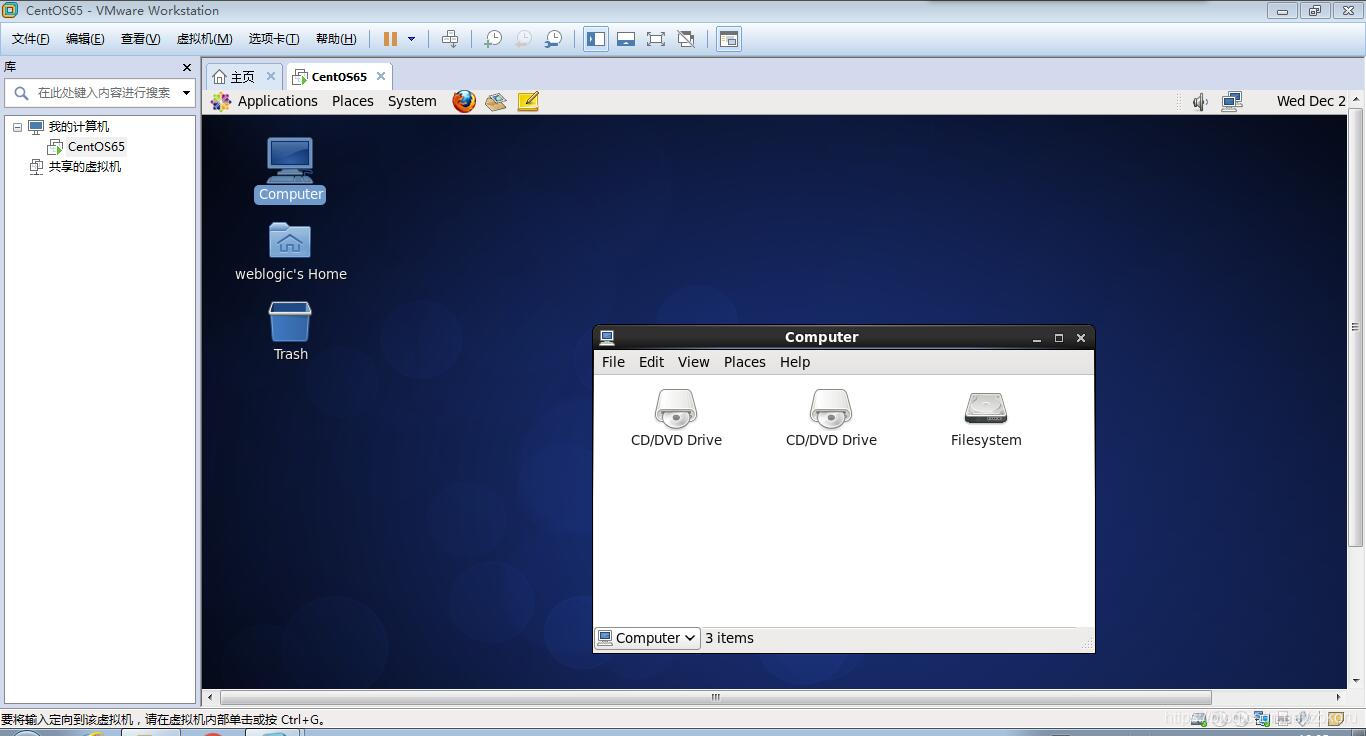Enter full screen mode
This screenshot has height=736, width=1366.
(656, 39)
